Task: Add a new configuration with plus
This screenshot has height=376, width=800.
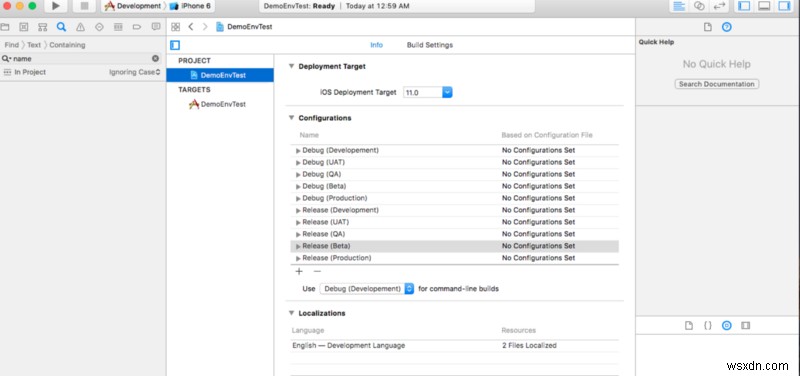Action: pos(299,272)
